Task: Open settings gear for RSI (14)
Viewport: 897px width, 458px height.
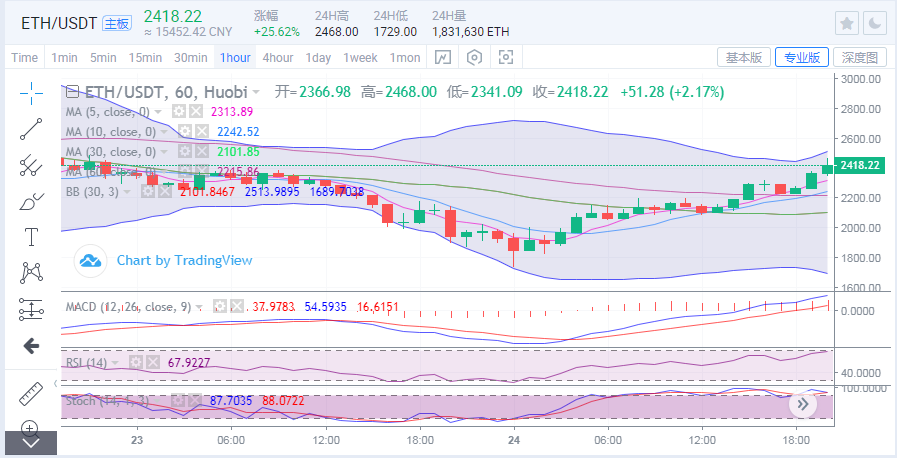Action: point(136,363)
